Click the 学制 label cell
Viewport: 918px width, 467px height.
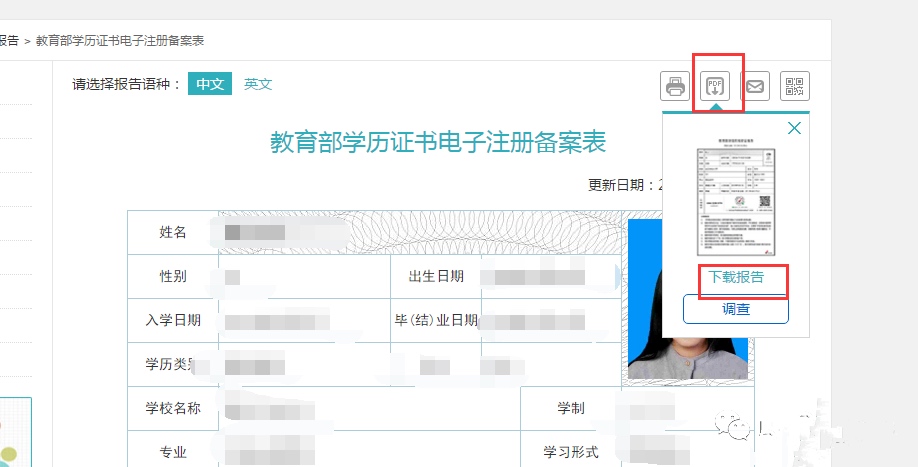tap(570, 408)
